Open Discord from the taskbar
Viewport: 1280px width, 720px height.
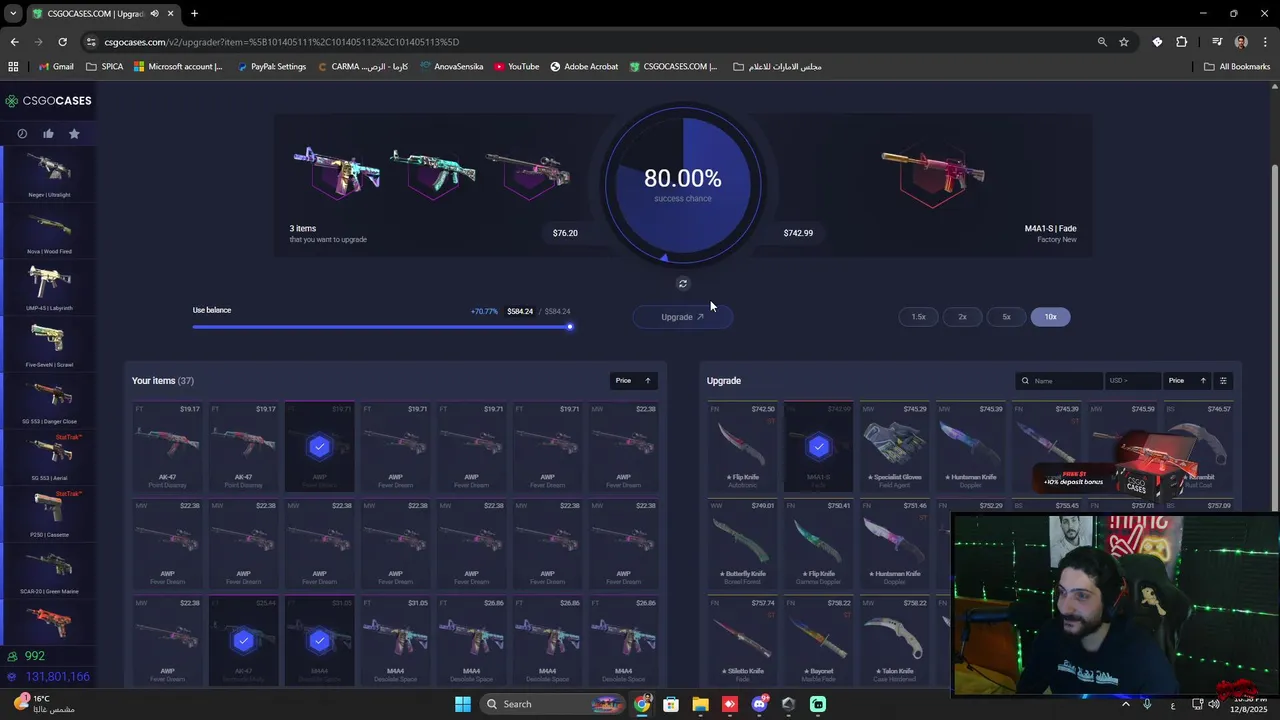point(759,704)
